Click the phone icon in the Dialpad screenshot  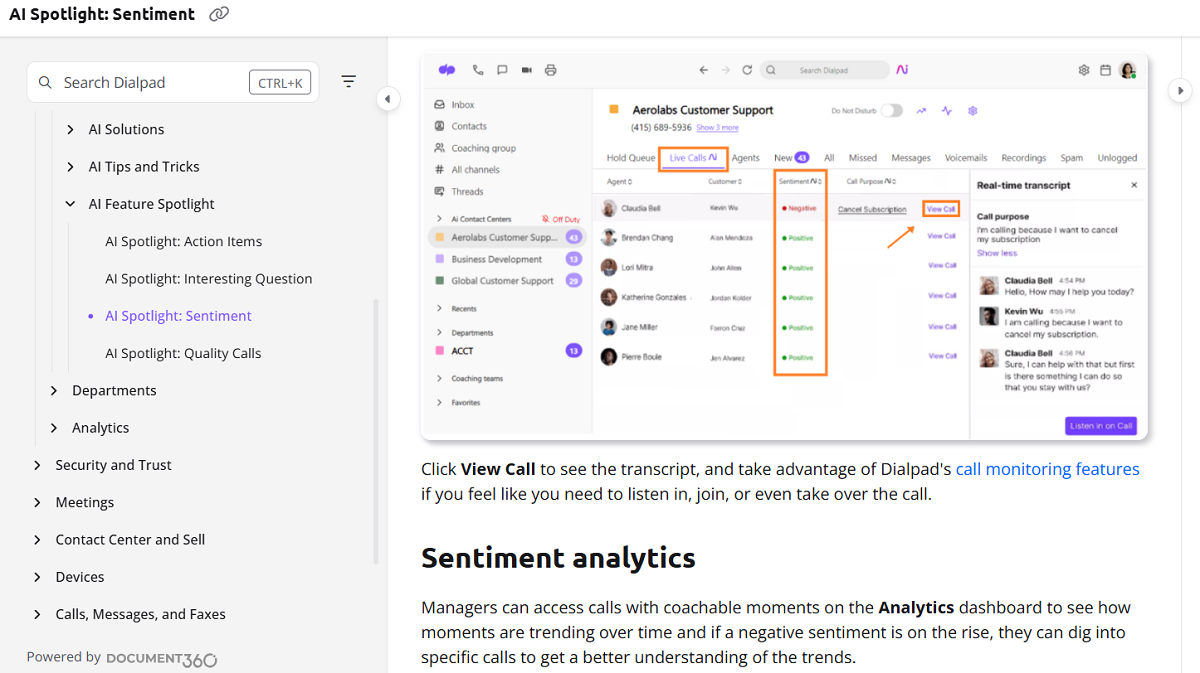tap(478, 70)
